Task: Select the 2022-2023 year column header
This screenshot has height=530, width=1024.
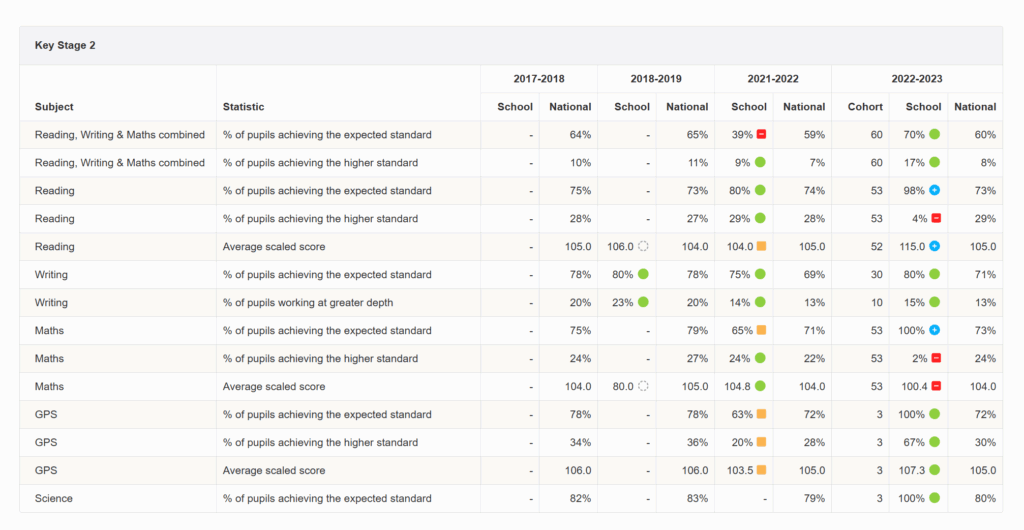Action: tap(916, 79)
